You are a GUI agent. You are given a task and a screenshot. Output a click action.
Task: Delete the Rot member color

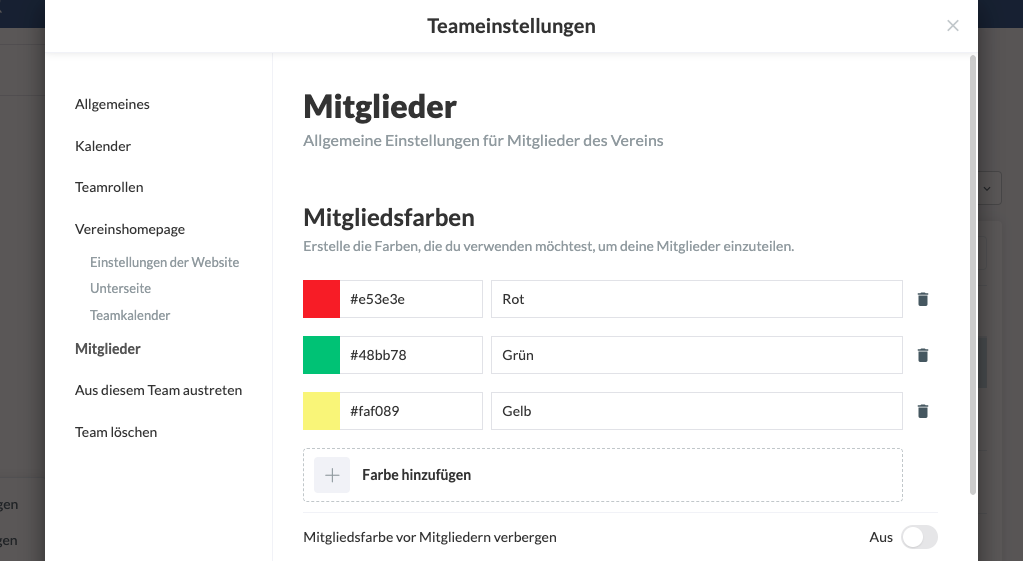tap(923, 299)
